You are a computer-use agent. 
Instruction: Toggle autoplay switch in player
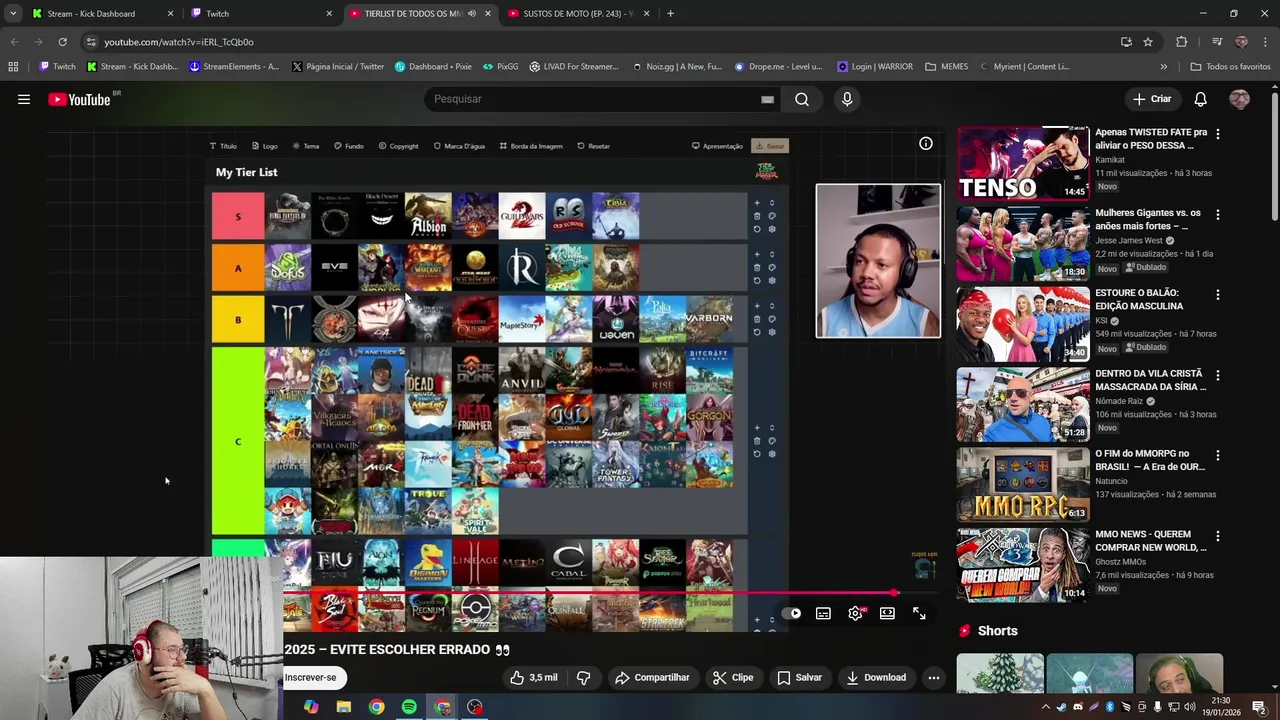[791, 614]
